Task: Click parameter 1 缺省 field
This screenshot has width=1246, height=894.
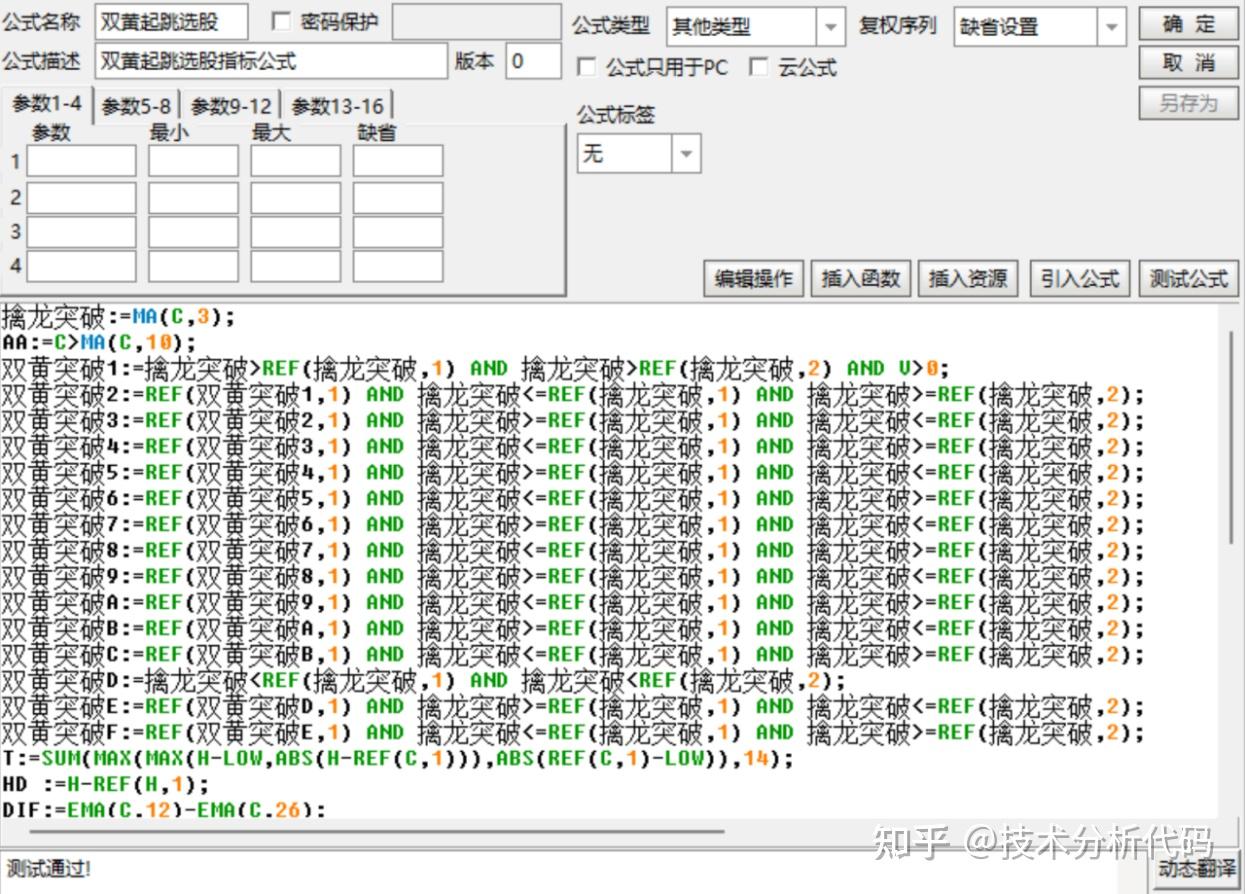Action: [398, 161]
